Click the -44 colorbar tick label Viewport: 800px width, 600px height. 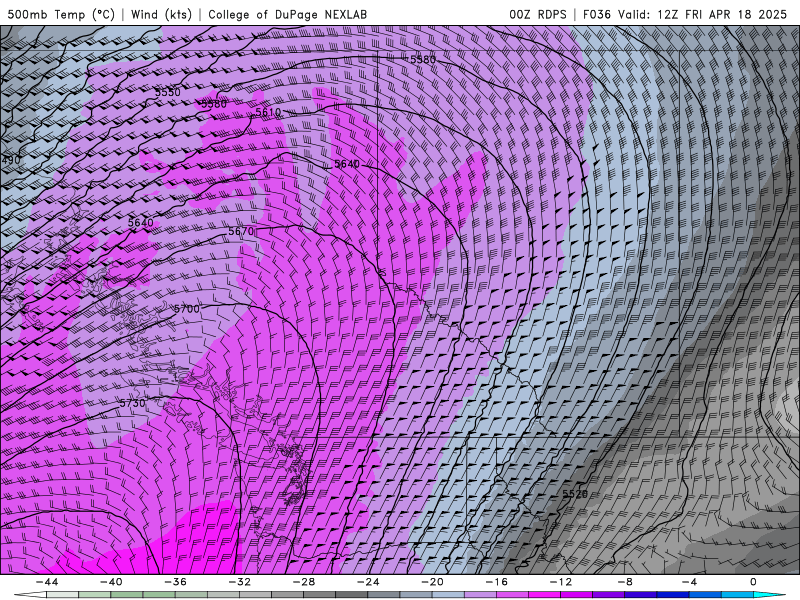click(x=47, y=582)
